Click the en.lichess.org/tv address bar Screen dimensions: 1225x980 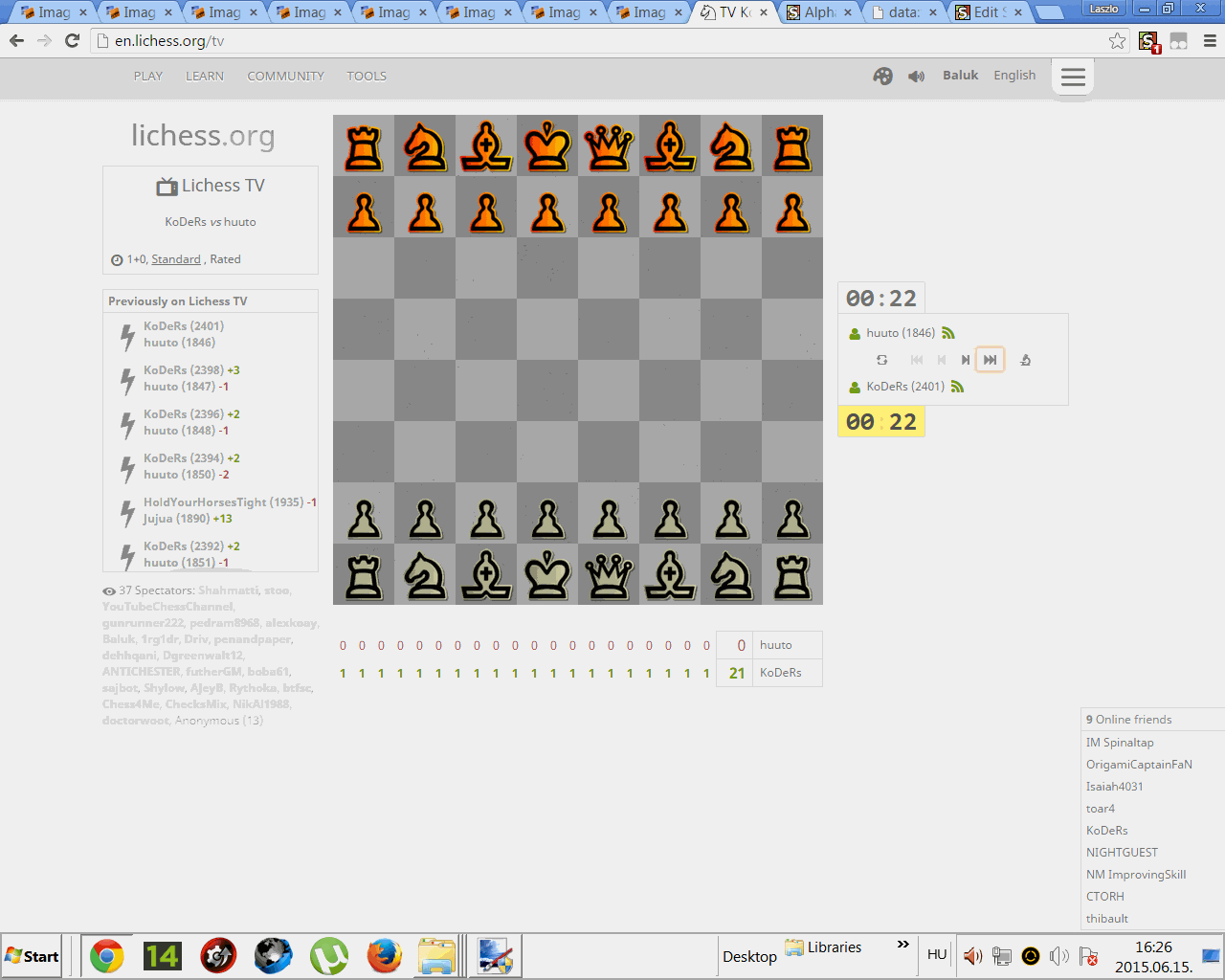tap(603, 41)
